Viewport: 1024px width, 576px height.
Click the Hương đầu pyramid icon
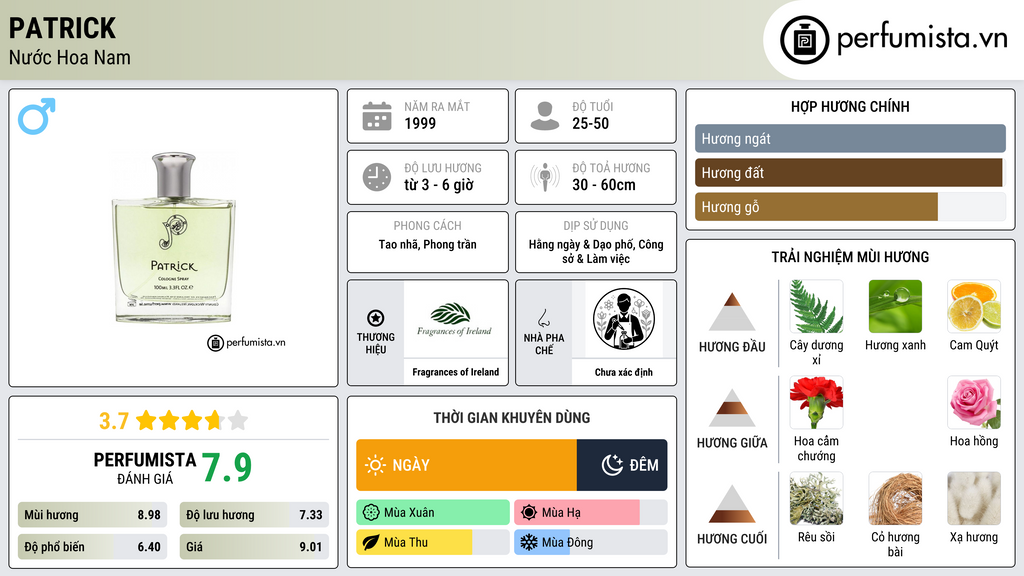[732, 312]
